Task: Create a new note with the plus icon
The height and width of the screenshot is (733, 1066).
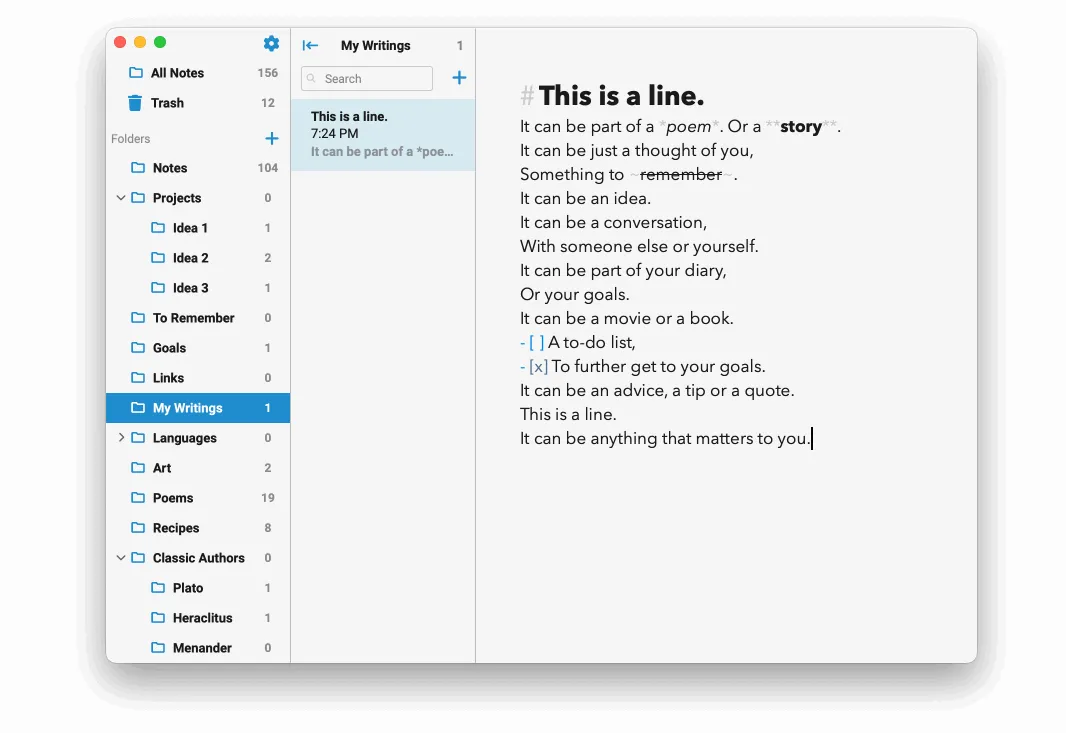Action: pyautogui.click(x=459, y=78)
